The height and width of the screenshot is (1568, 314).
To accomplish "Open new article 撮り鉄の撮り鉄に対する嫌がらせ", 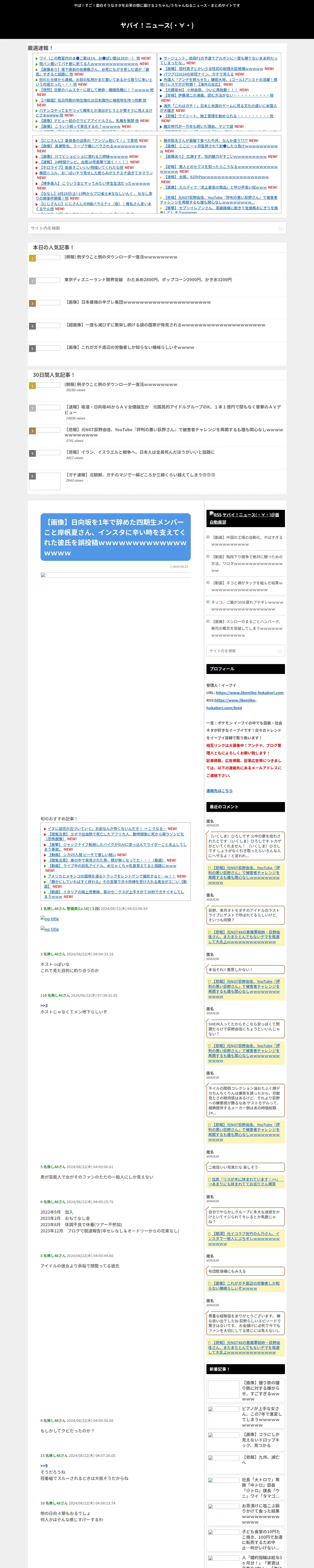I will [261, 1391].
